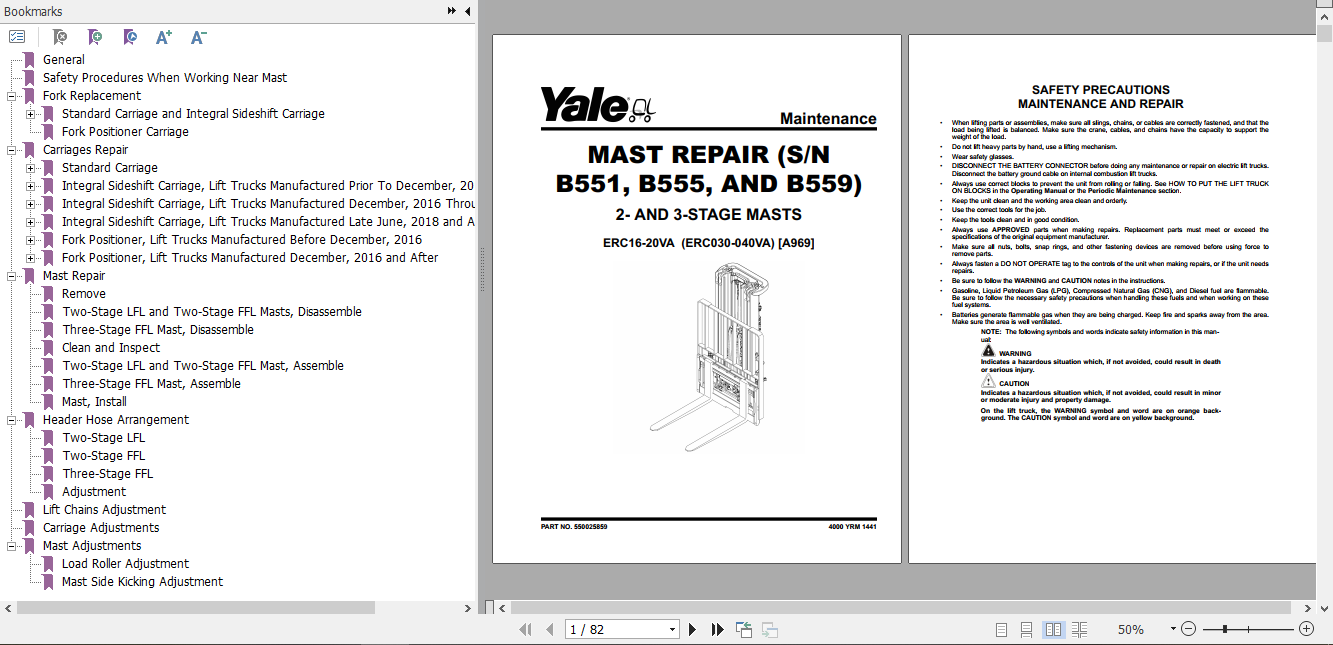Increase bookmark font size (A+)

(164, 37)
